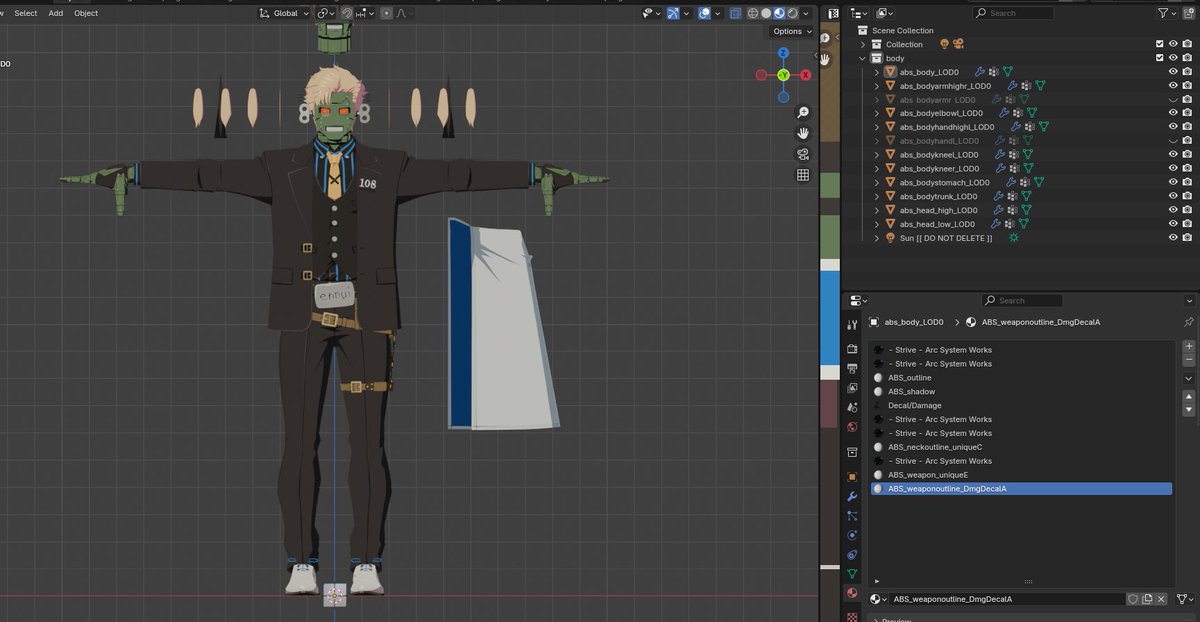Click mesh data icon on abs_bodyelbowl_LOD0
The width and height of the screenshot is (1200, 622).
pyautogui.click(x=1031, y=113)
